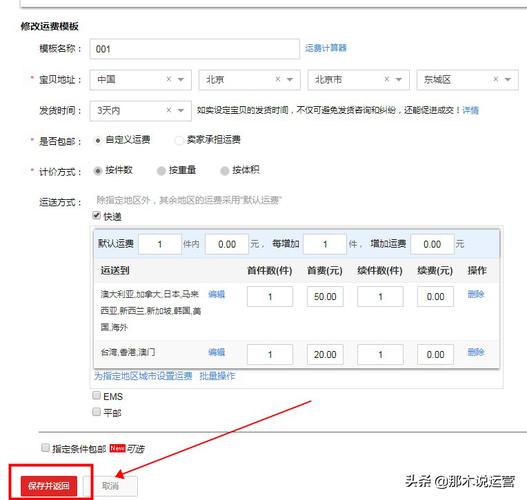Select the 卖家承担运费 radio option
This screenshot has height=500, width=527.
[179, 140]
